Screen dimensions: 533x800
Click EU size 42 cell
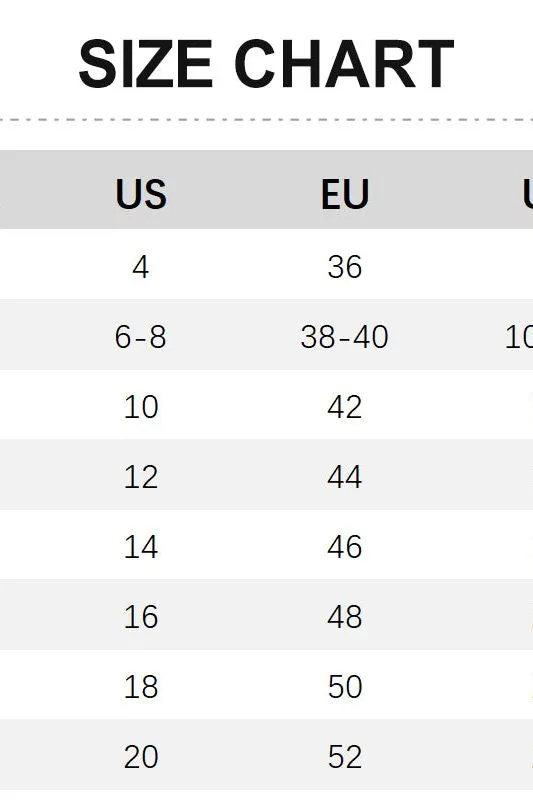(345, 407)
